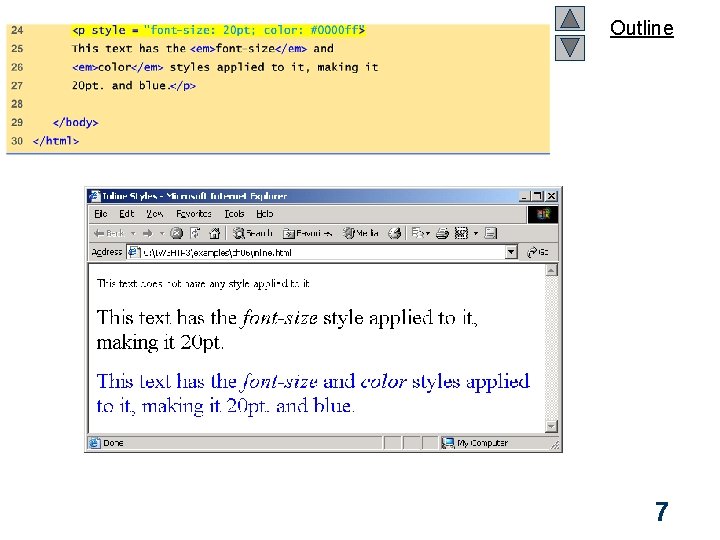This screenshot has width=720, height=540.
Task: Click the Refresh page icon
Action: 195,233
